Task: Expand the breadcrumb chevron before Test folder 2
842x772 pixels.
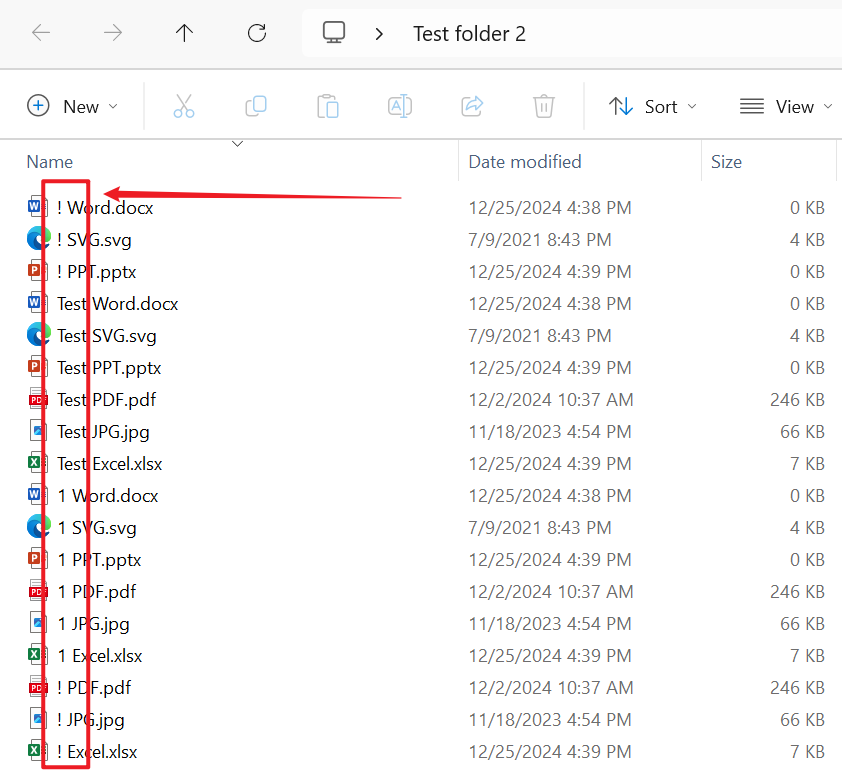Action: coord(379,34)
